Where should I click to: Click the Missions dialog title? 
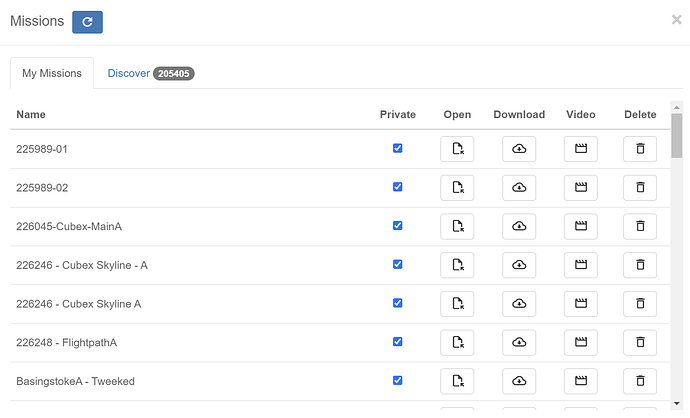tap(37, 21)
